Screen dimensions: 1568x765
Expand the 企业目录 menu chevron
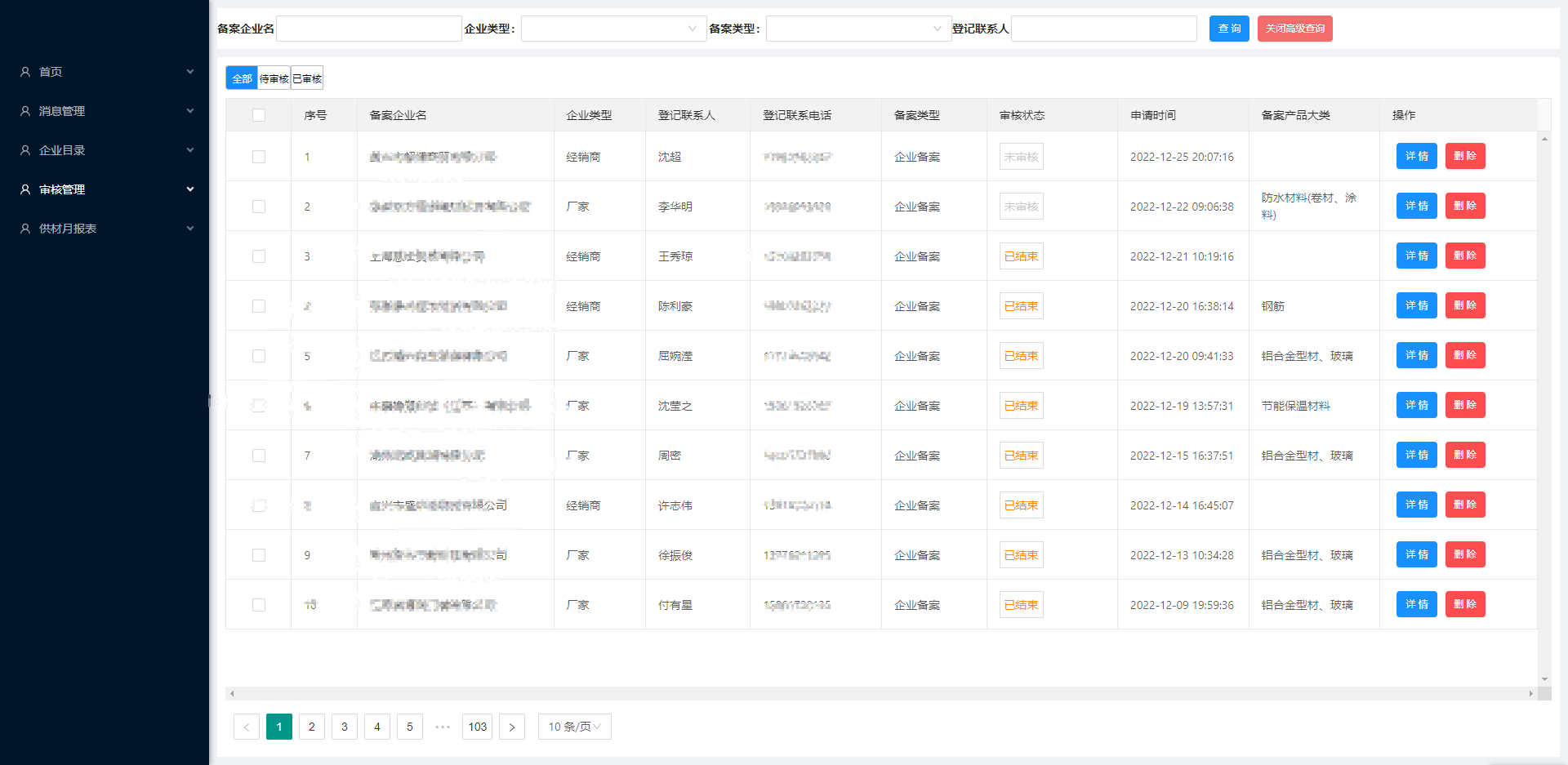[x=190, y=150]
